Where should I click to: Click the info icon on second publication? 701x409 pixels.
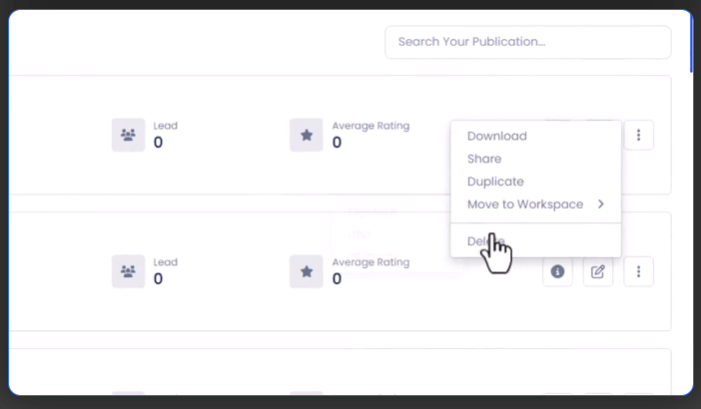click(557, 271)
